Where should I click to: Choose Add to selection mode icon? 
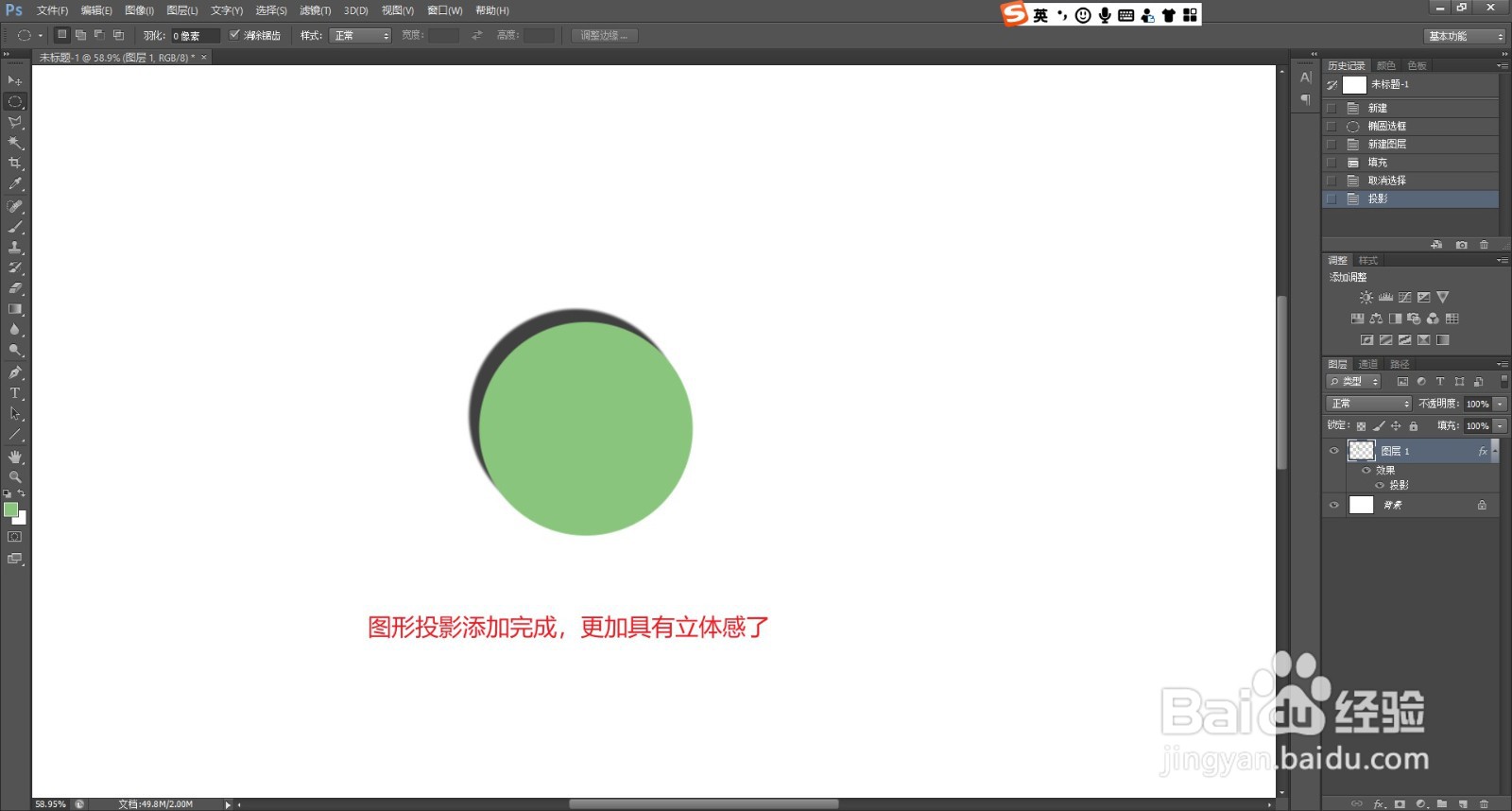tap(81, 35)
